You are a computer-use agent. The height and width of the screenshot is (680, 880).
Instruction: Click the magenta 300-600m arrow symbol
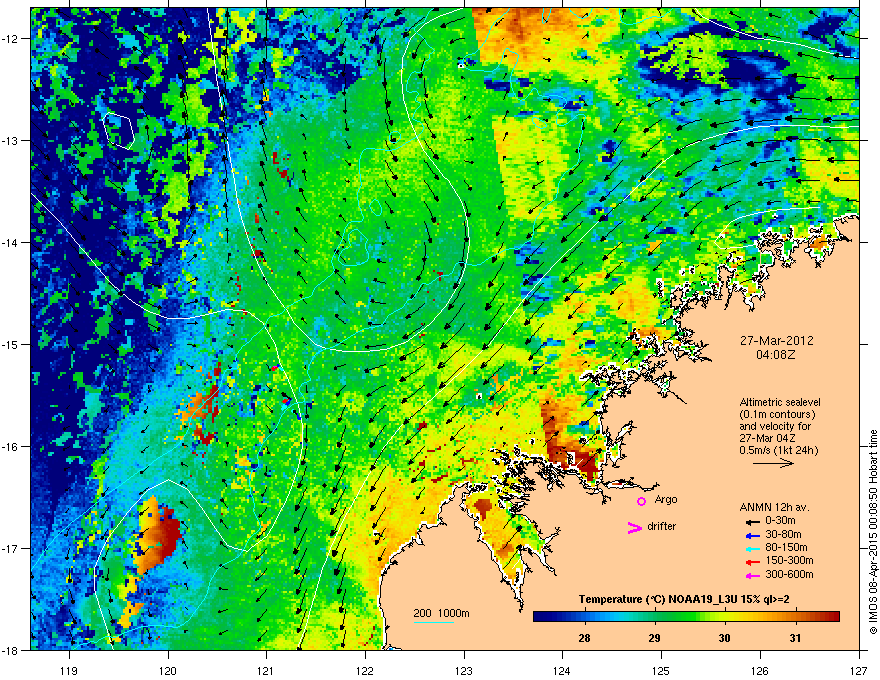[x=752, y=575]
